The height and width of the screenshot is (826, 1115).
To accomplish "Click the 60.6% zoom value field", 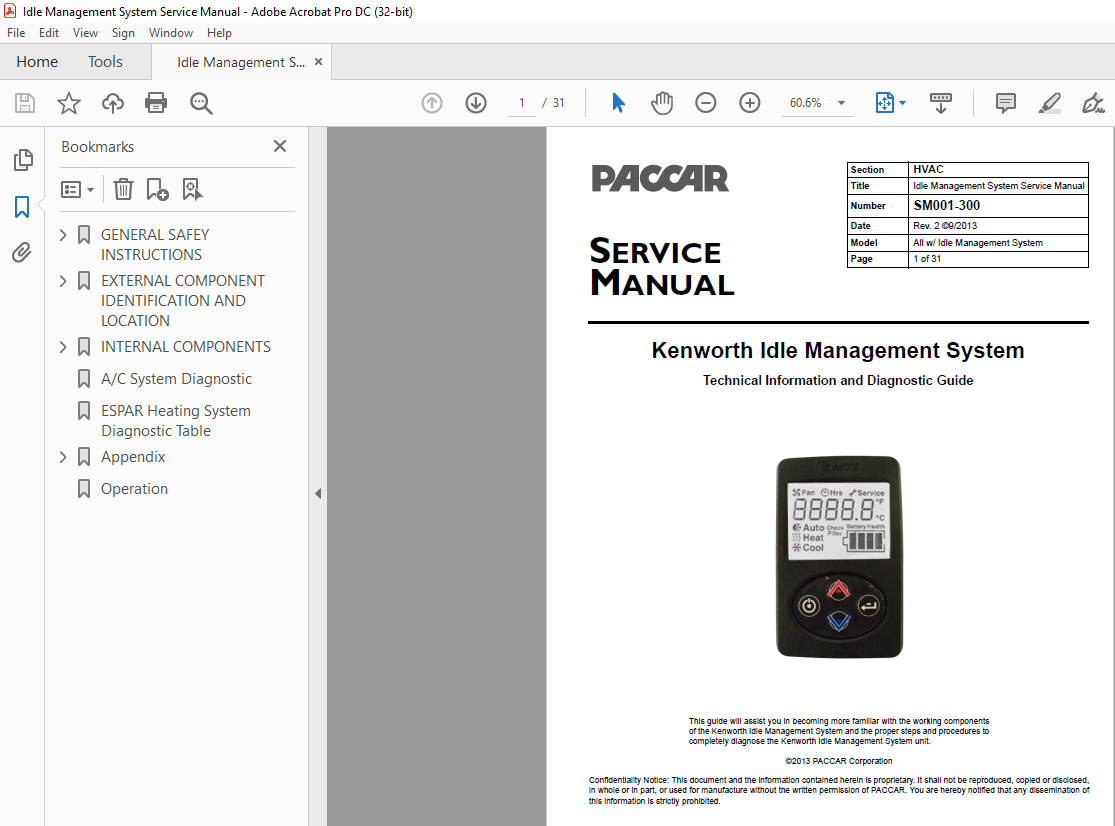I will point(805,103).
